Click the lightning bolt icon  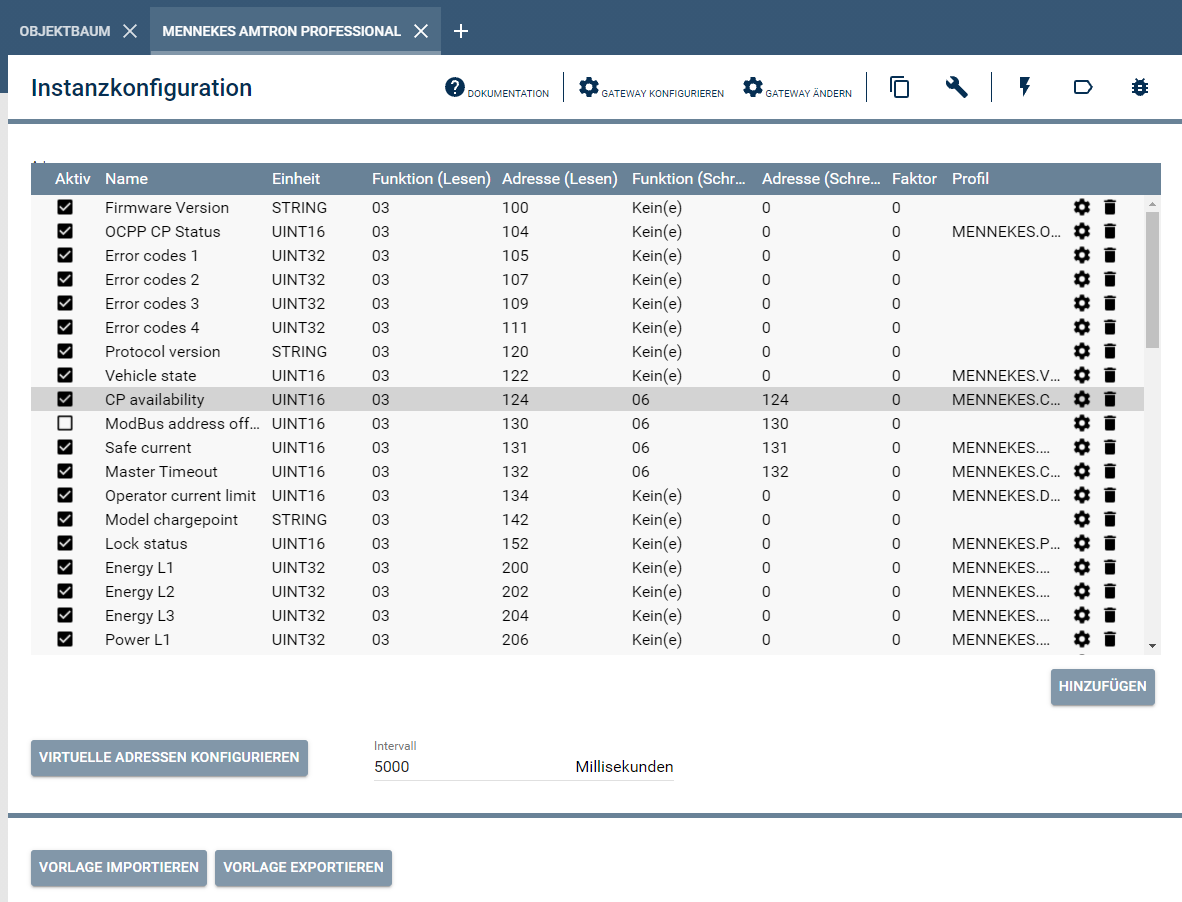(1025, 87)
